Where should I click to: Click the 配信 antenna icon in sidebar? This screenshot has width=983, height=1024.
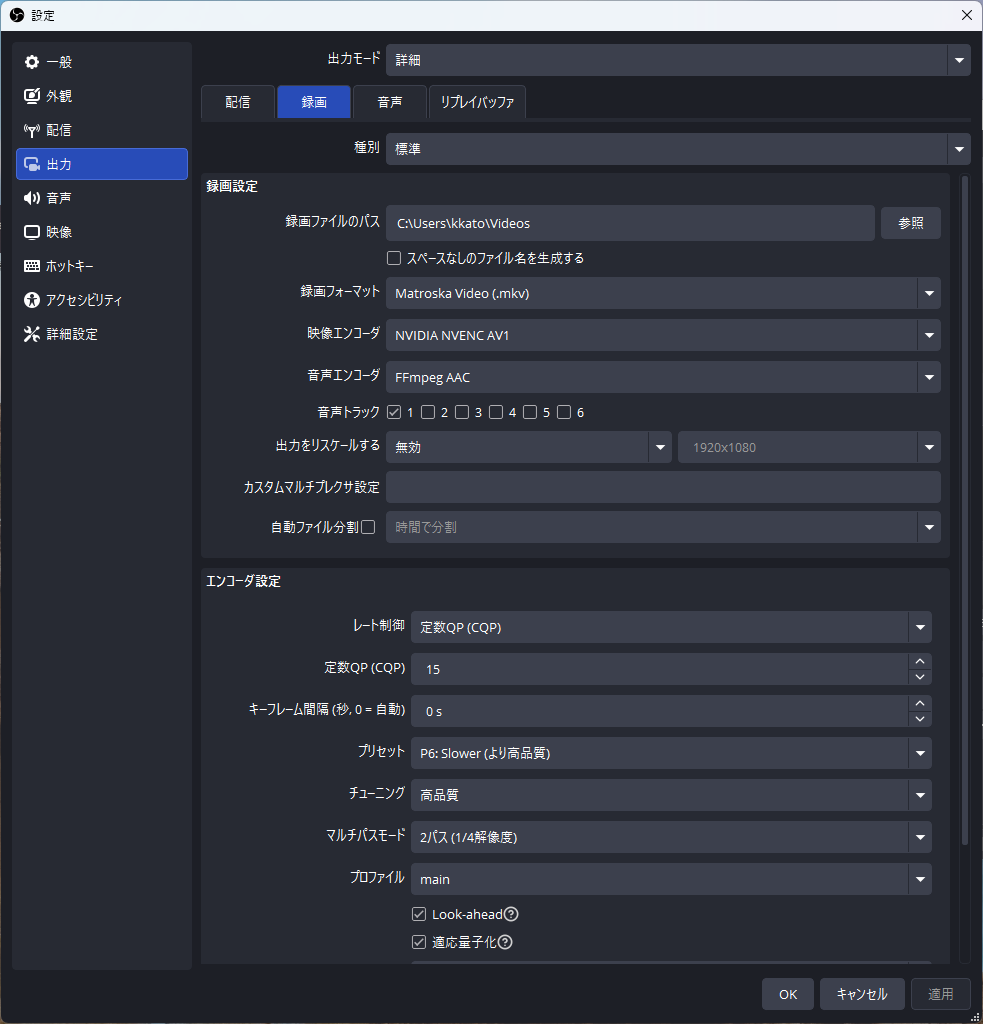[x=31, y=130]
